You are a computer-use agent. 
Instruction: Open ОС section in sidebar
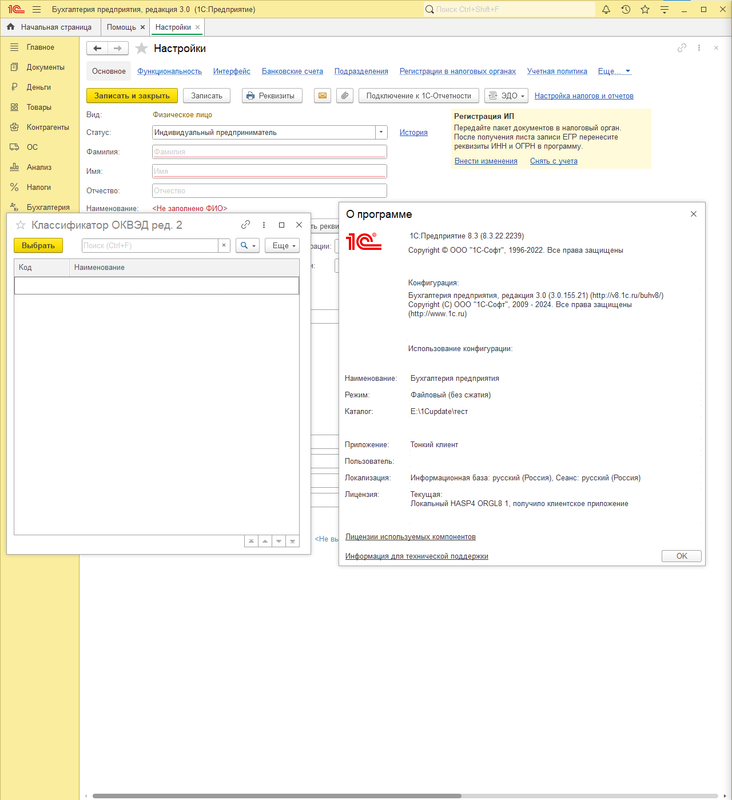pyautogui.click(x=32, y=147)
